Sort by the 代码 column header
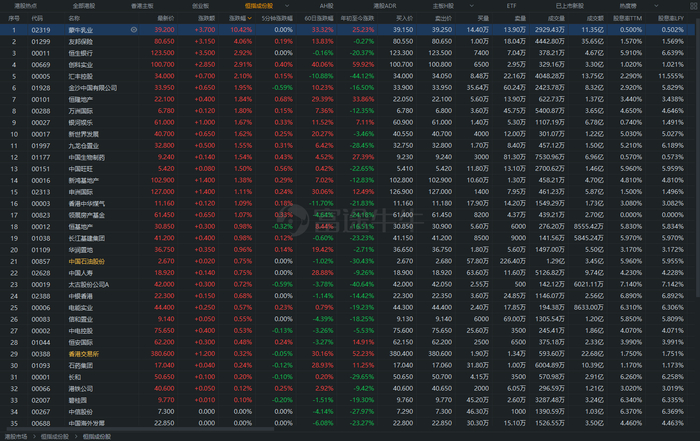The image size is (700, 441). (x=37, y=18)
